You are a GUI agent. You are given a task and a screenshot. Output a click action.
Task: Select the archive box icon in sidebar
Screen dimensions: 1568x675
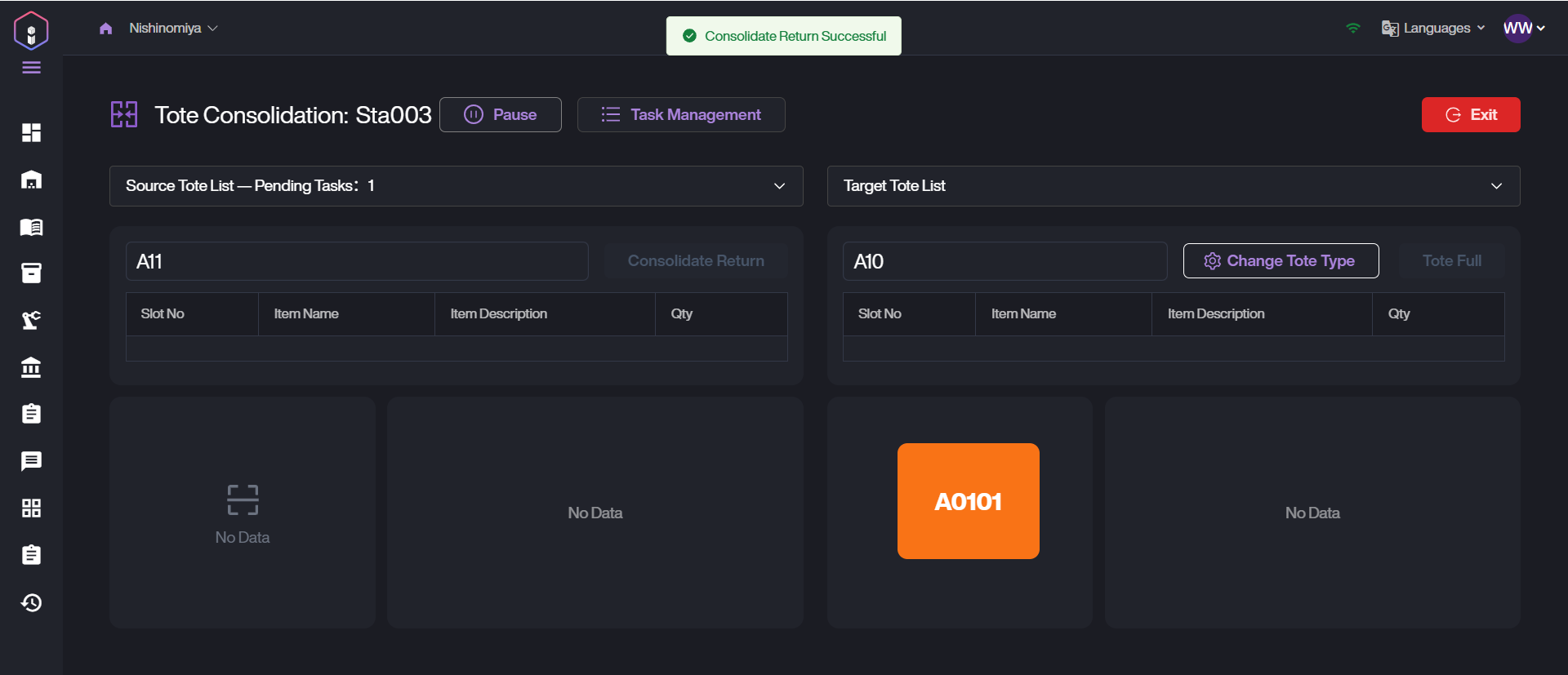tap(31, 273)
